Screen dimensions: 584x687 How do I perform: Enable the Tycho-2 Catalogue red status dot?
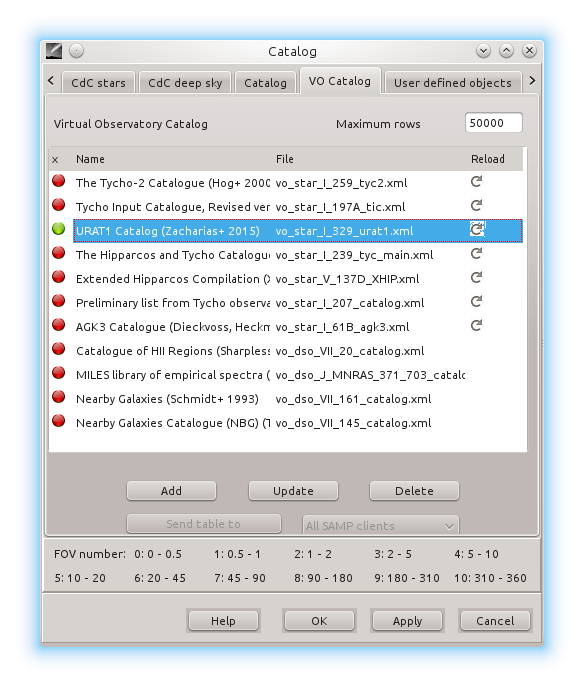(58, 181)
